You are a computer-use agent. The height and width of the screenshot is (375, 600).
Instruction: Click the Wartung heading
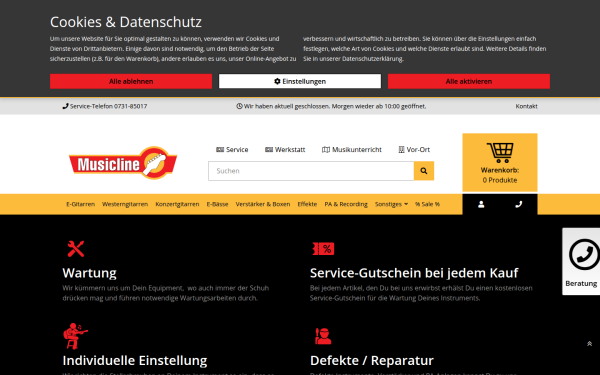point(90,273)
